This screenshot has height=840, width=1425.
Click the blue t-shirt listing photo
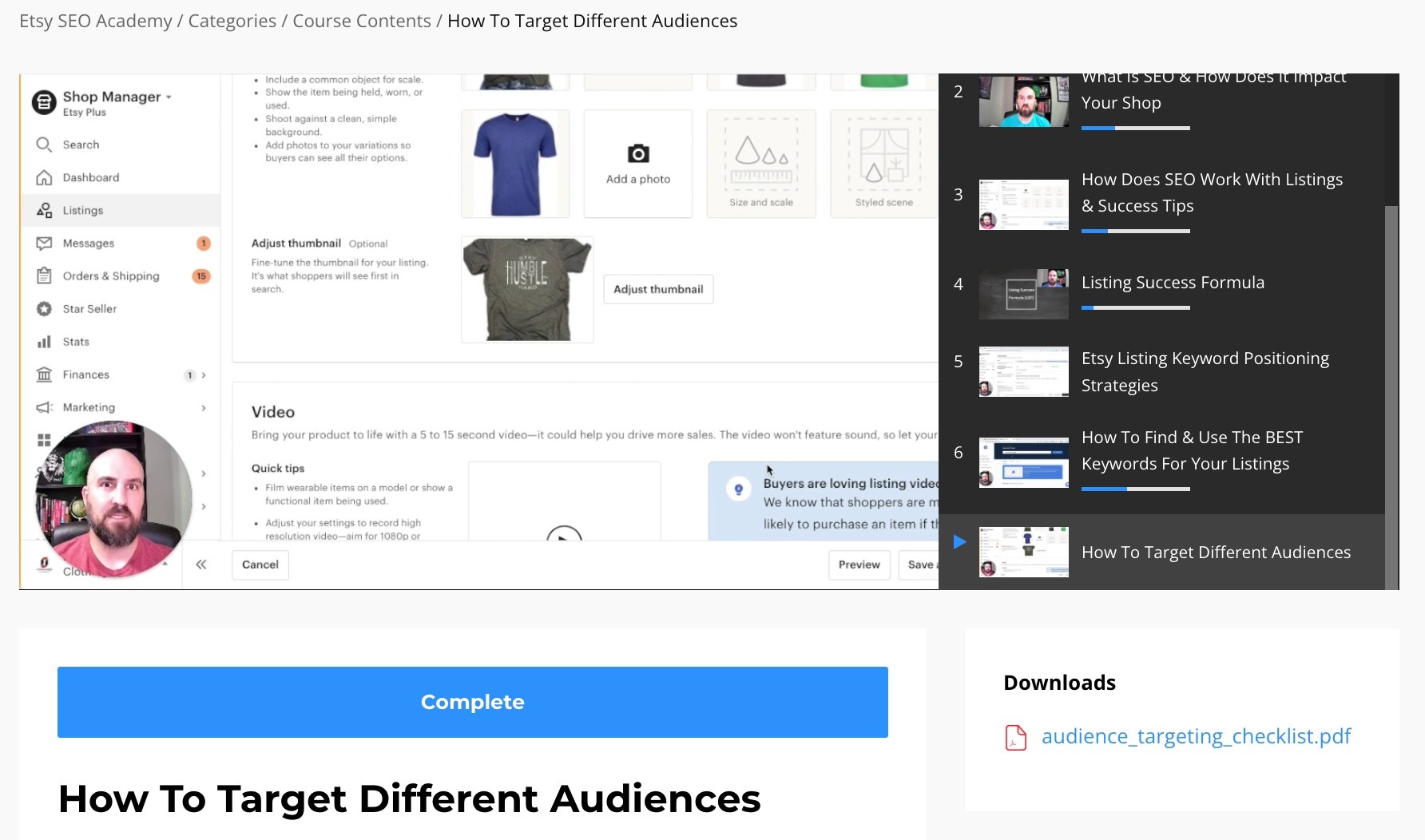pyautogui.click(x=515, y=164)
